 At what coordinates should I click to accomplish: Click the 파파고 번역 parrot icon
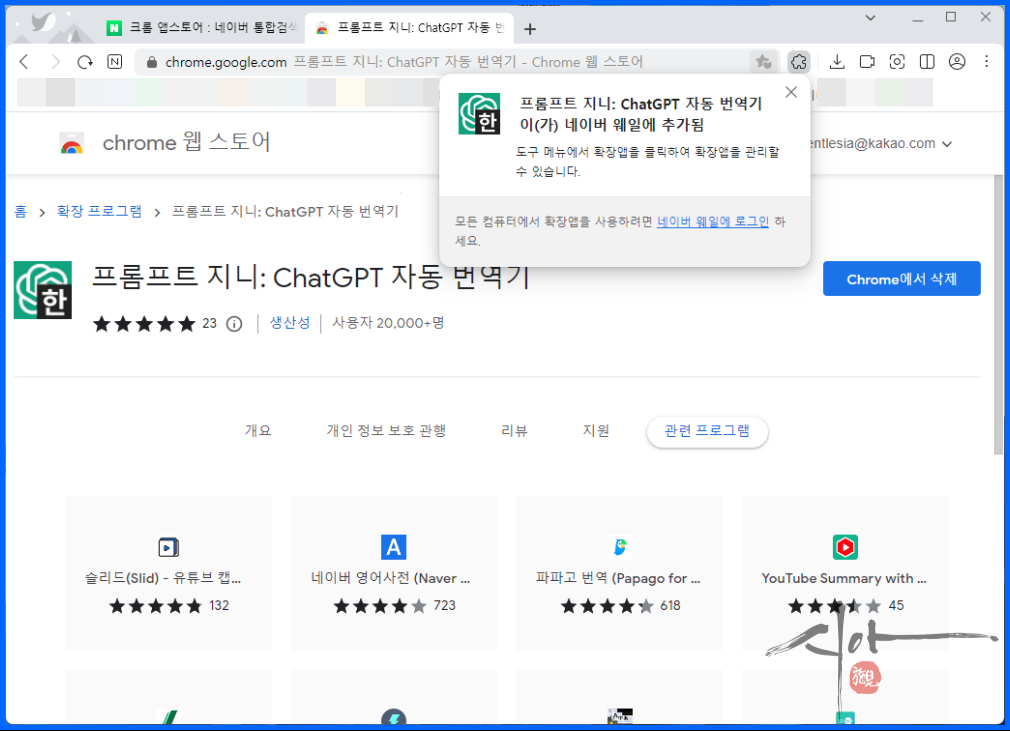pyautogui.click(x=620, y=547)
